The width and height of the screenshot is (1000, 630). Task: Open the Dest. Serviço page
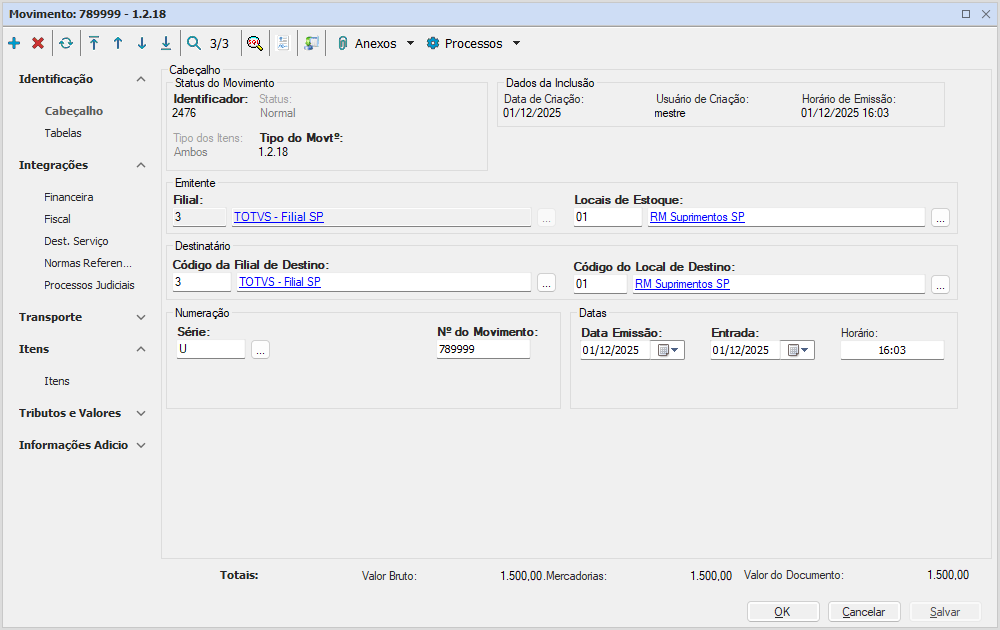coord(77,241)
